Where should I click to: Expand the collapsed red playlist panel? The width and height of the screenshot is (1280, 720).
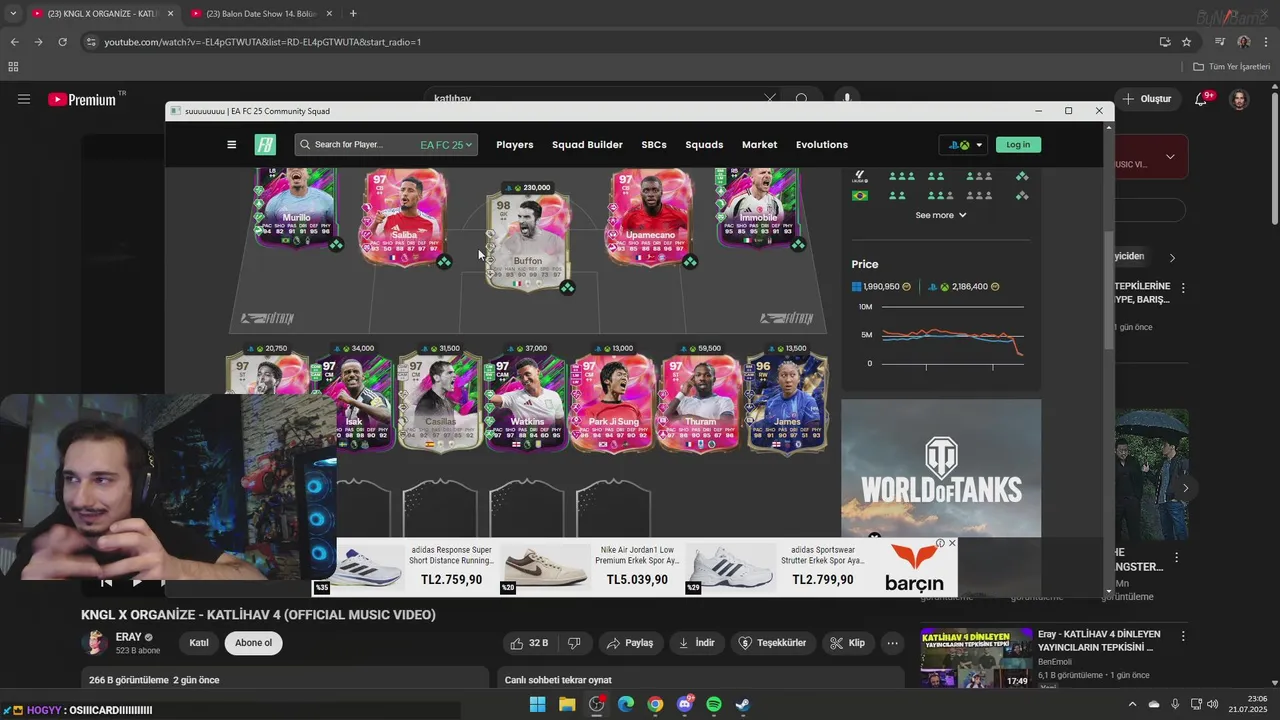(x=1169, y=157)
